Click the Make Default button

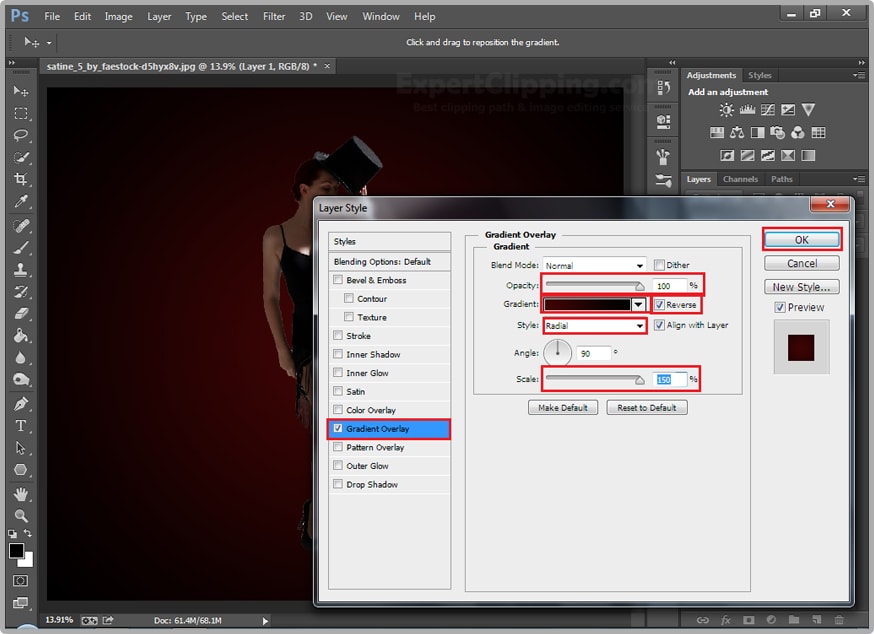pos(563,407)
